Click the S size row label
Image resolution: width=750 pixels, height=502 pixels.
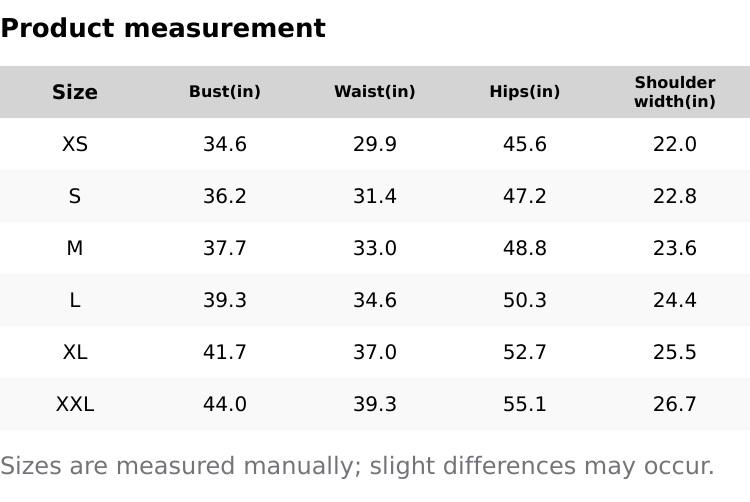pos(75,196)
